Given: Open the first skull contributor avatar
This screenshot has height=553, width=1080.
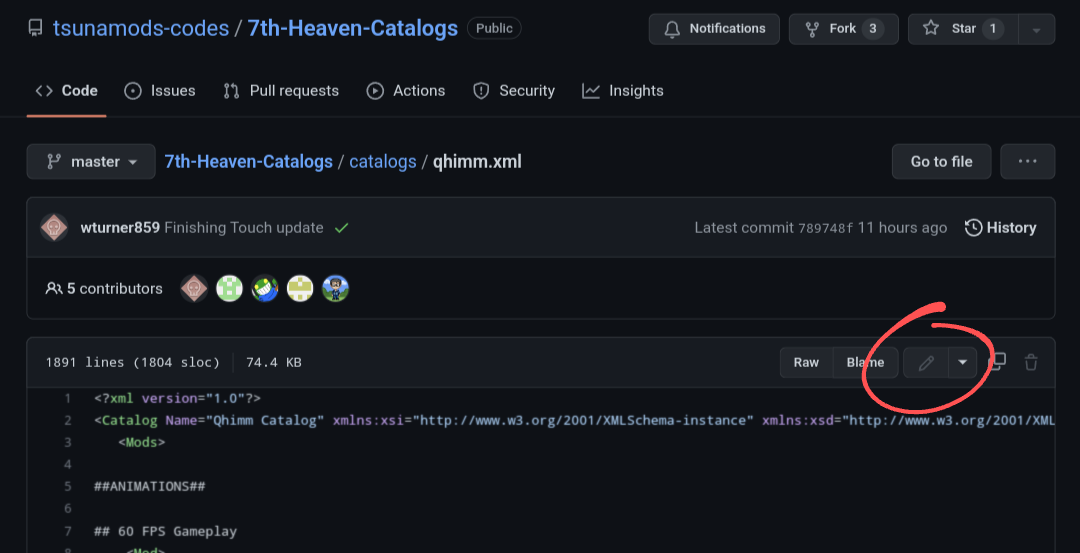Looking at the screenshot, I should click(x=194, y=289).
